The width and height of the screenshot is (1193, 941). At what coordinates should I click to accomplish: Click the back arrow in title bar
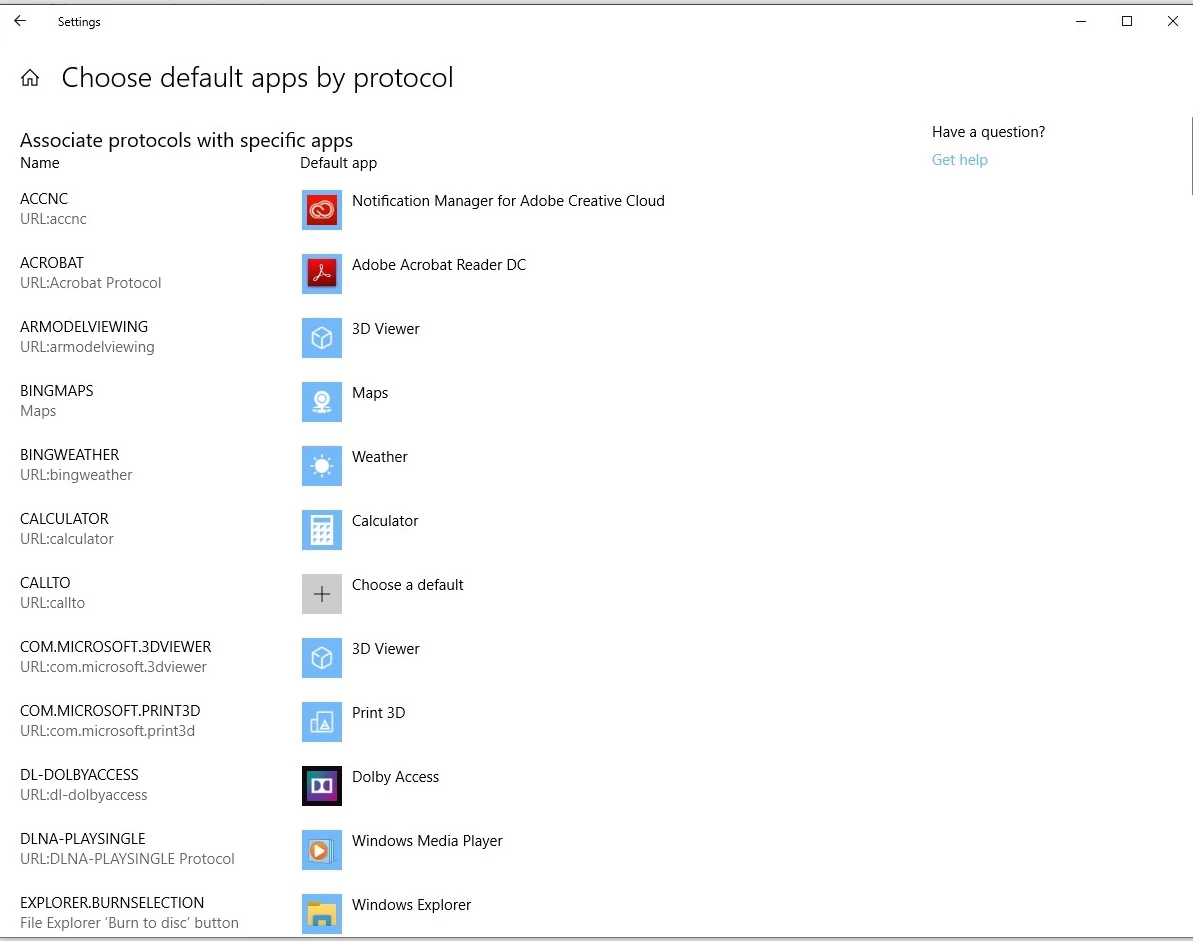[x=20, y=21]
